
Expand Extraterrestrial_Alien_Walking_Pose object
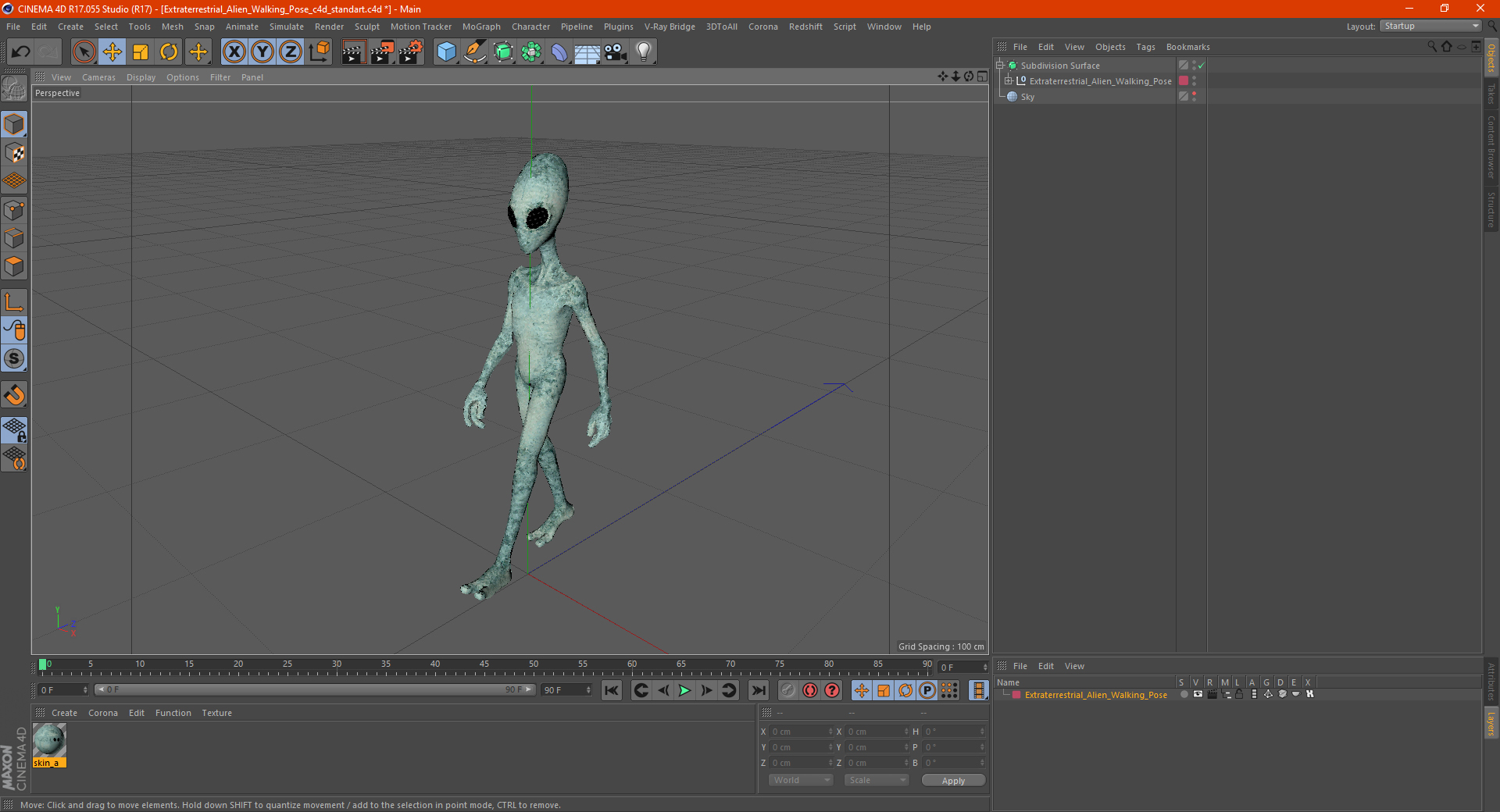pyautogui.click(x=1008, y=80)
